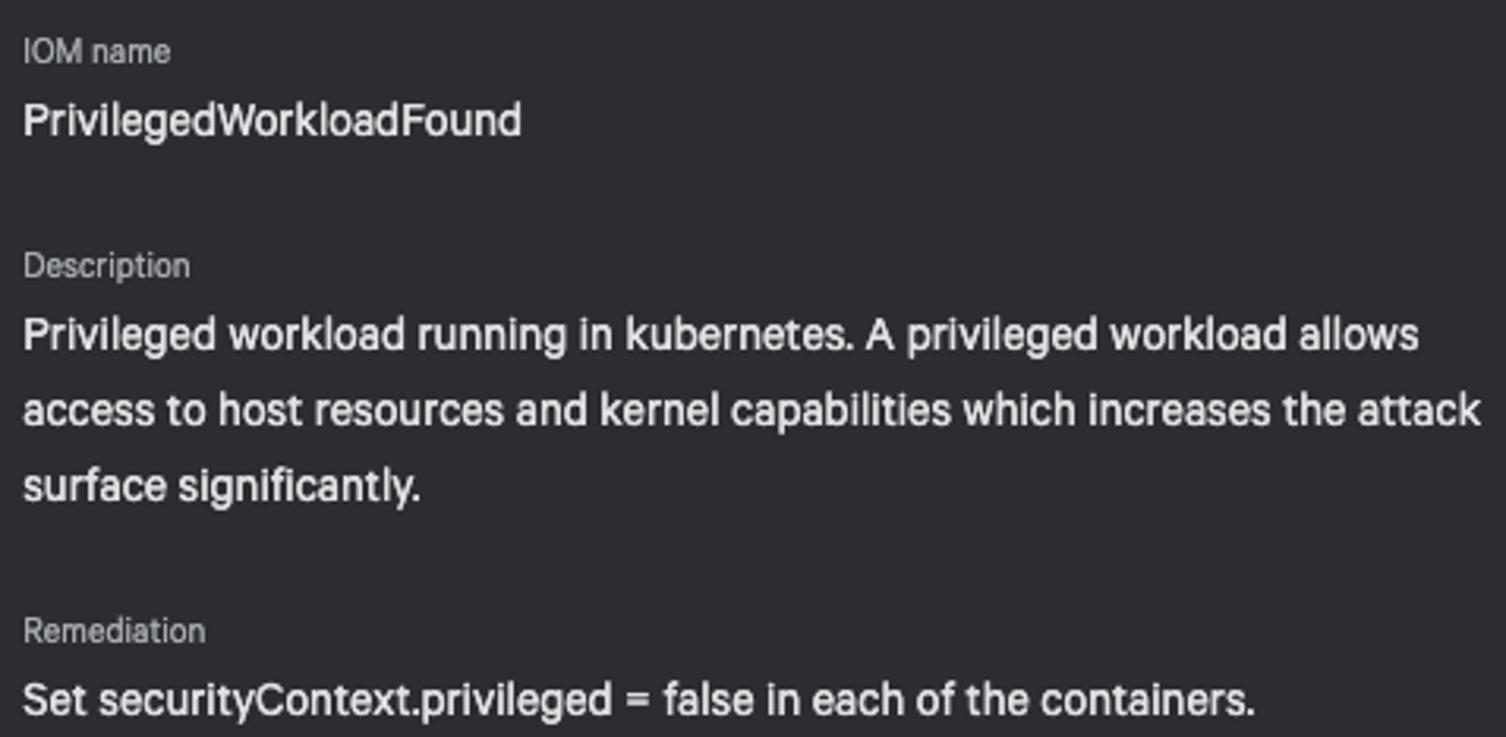The image size is (1506, 737).
Task: Click "securityContext.privileged" in the remediation text
Action: pyautogui.click(x=355, y=700)
